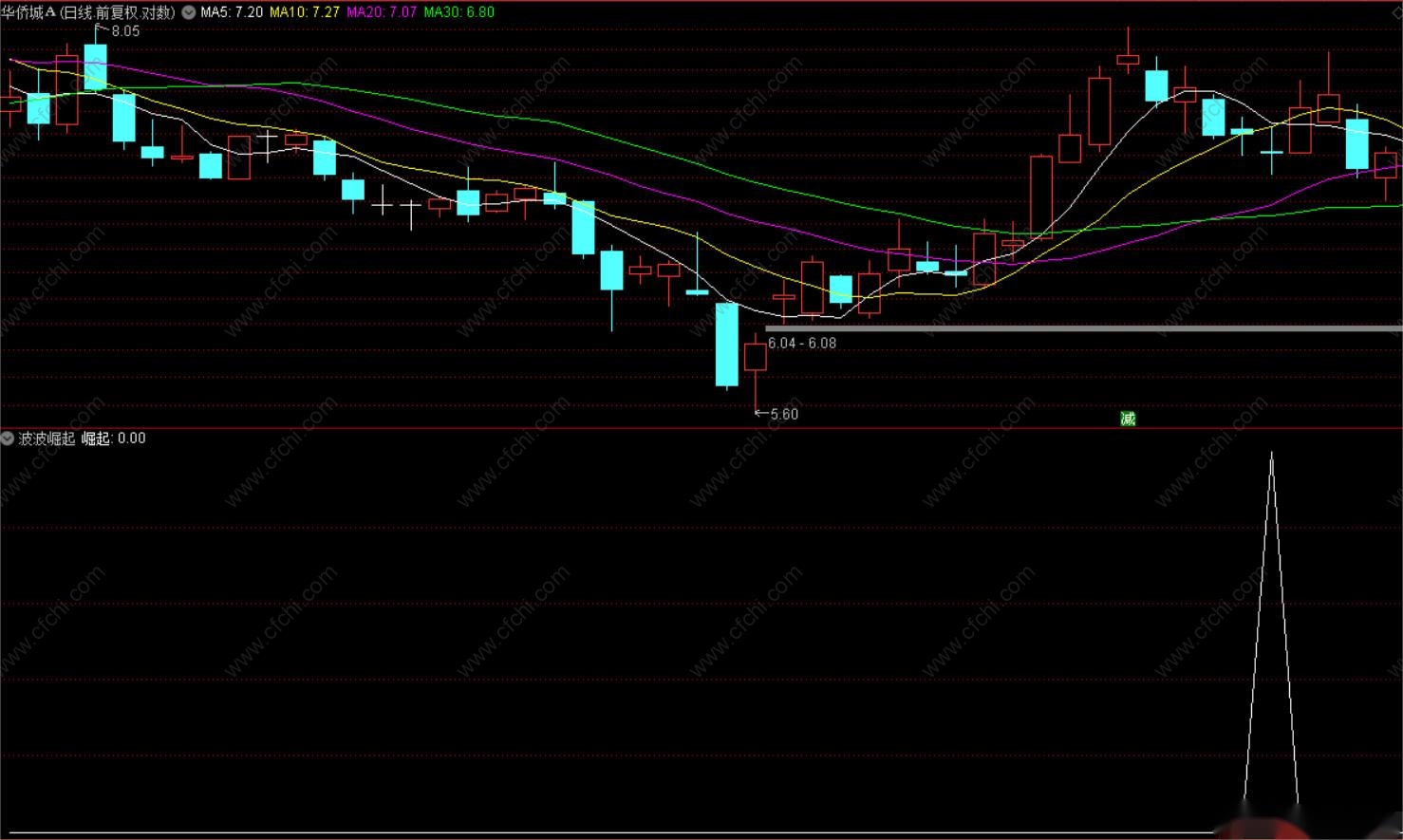Image resolution: width=1403 pixels, height=840 pixels.
Task: Select the MA5: 7.20 label
Action: pyautogui.click(x=232, y=12)
